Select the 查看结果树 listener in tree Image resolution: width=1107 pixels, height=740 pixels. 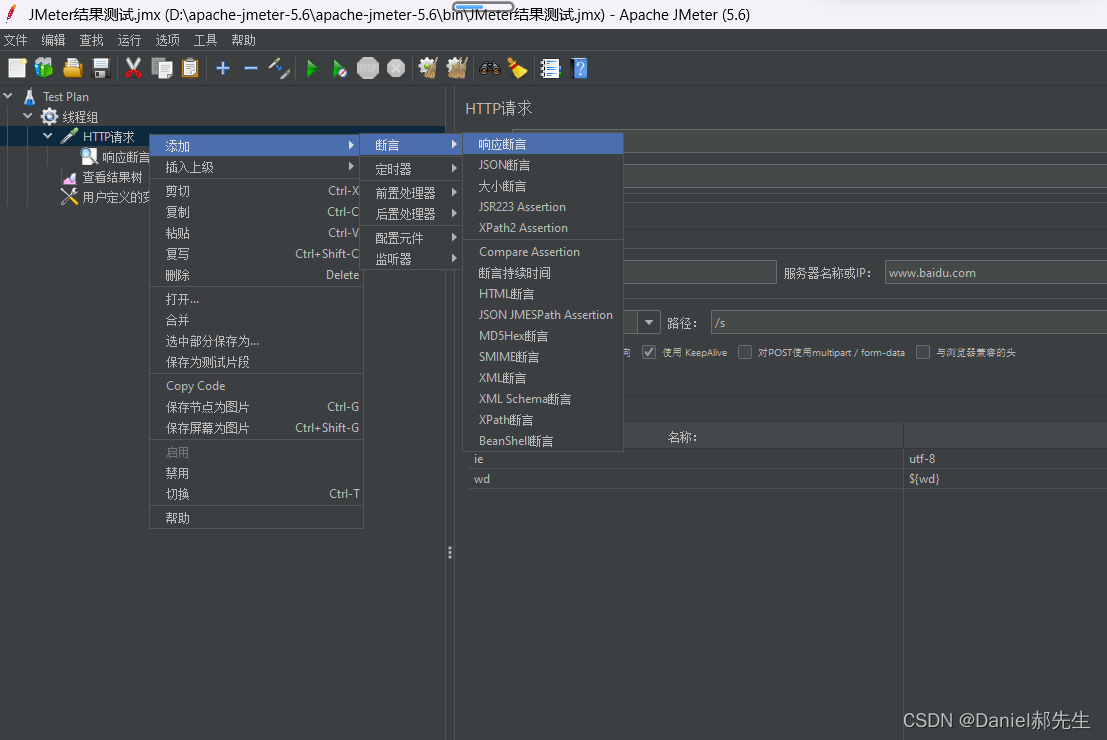[x=112, y=177]
